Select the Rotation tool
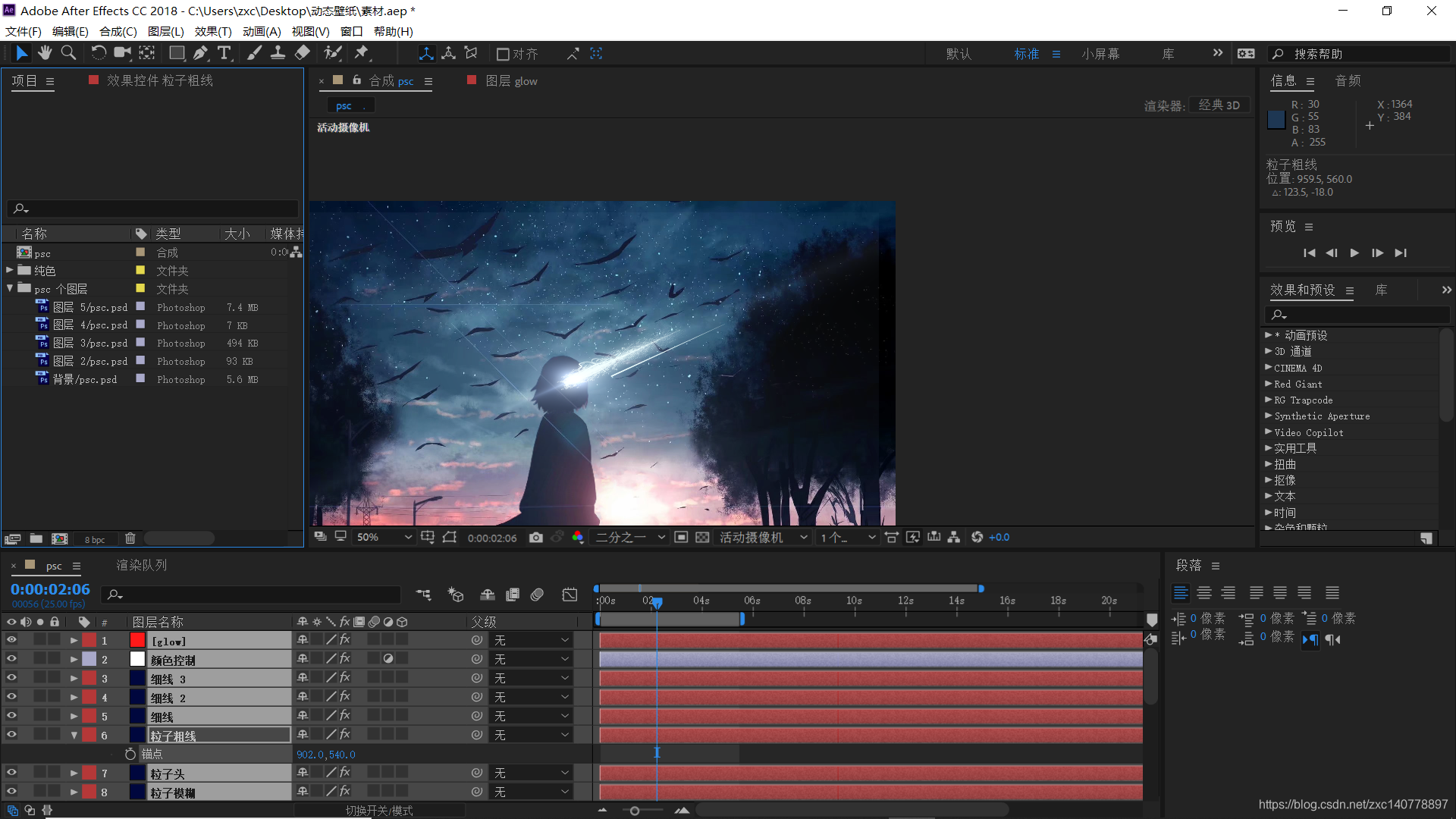 (99, 53)
